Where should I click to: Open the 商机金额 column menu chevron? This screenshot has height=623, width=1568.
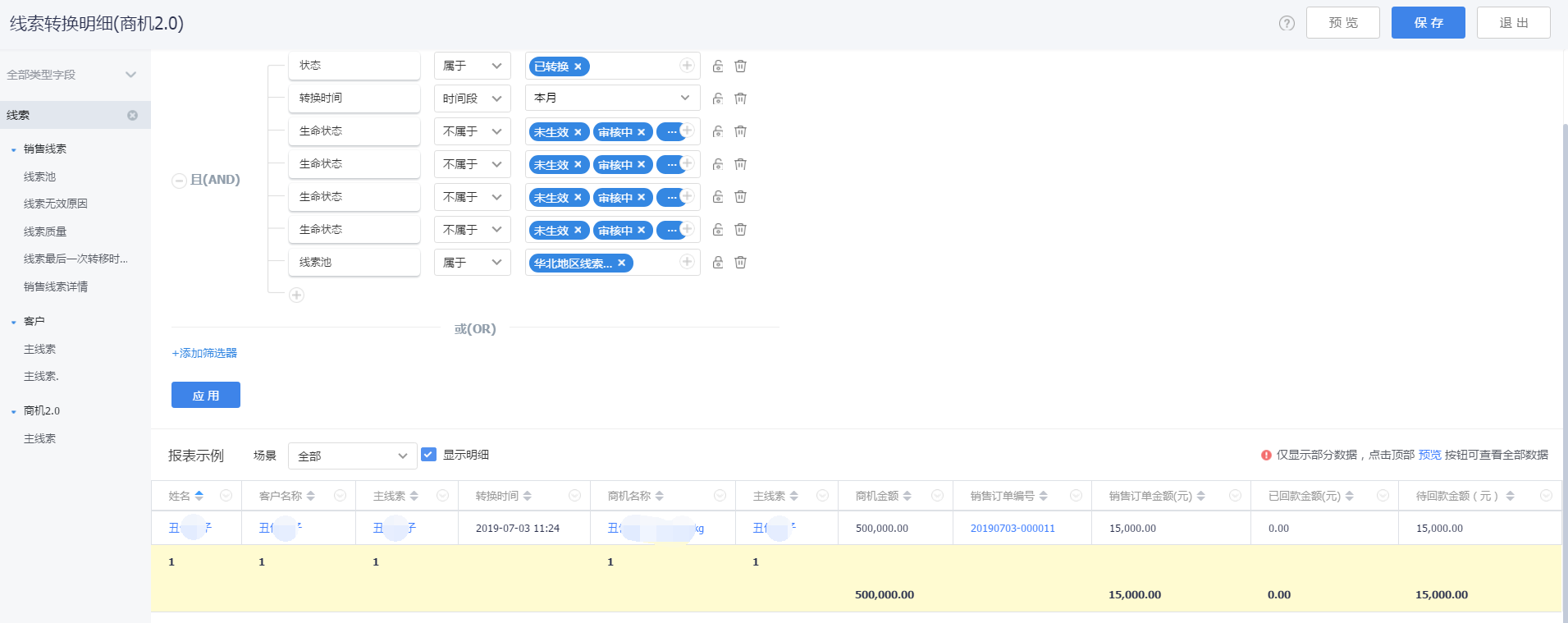(x=937, y=495)
